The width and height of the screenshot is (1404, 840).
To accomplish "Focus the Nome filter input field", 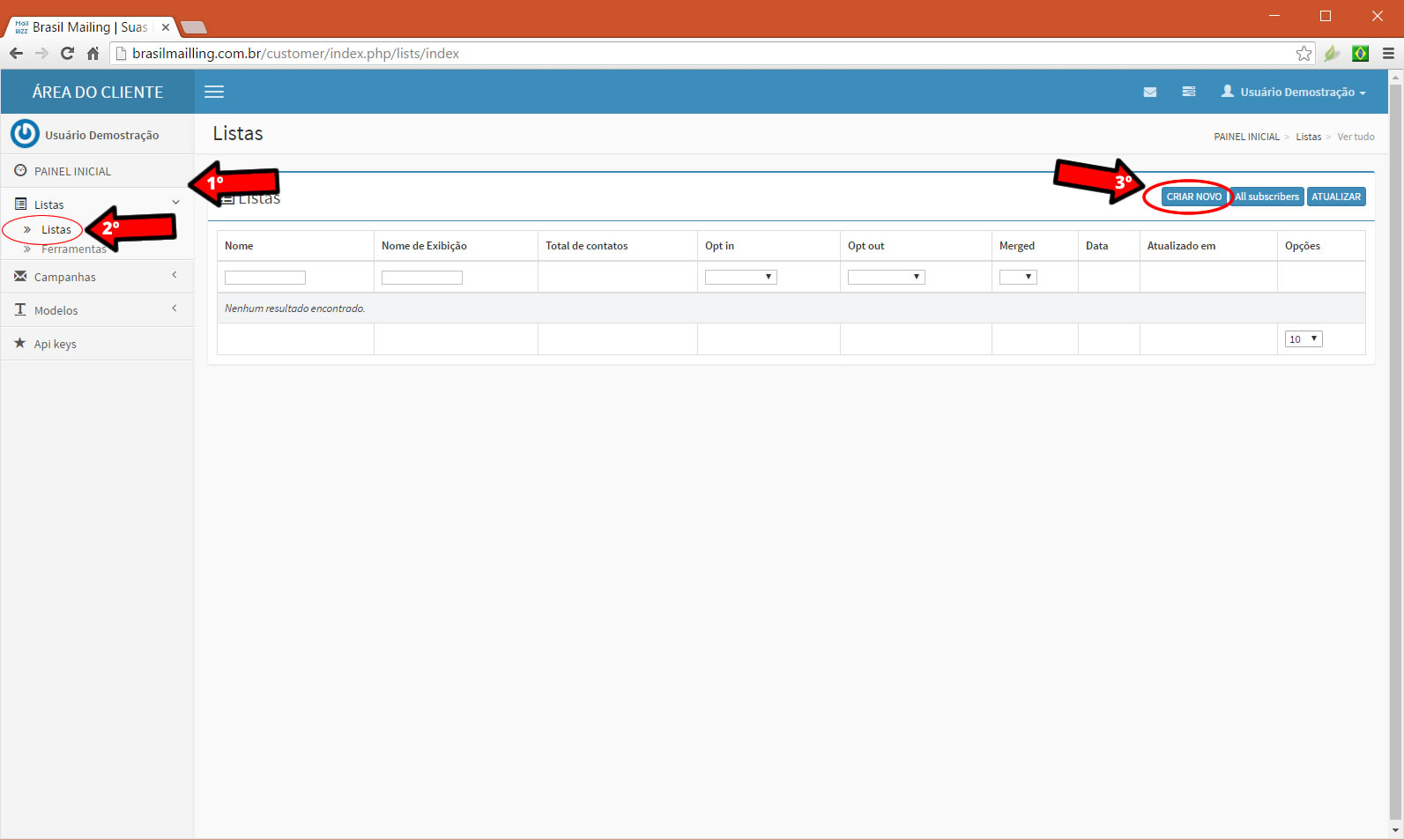I will [265, 278].
